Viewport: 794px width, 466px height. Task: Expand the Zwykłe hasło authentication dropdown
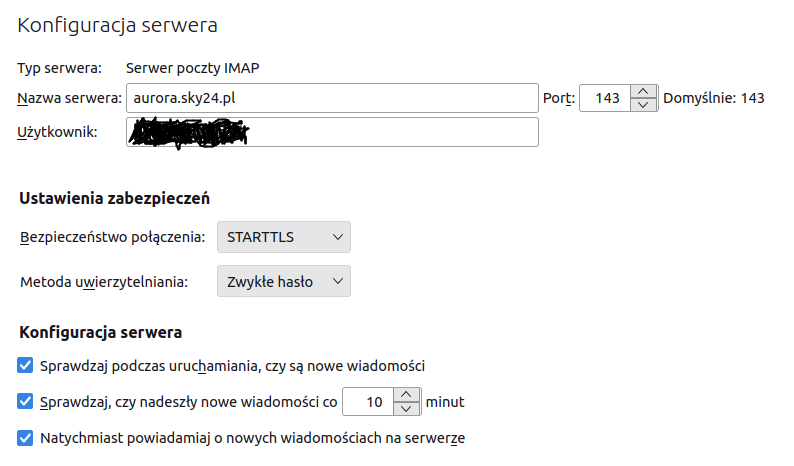pyautogui.click(x=284, y=282)
